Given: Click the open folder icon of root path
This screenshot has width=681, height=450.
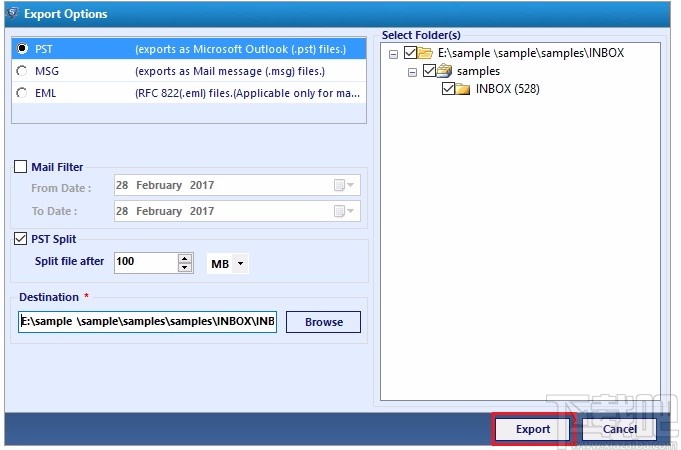Looking at the screenshot, I should [x=425, y=53].
